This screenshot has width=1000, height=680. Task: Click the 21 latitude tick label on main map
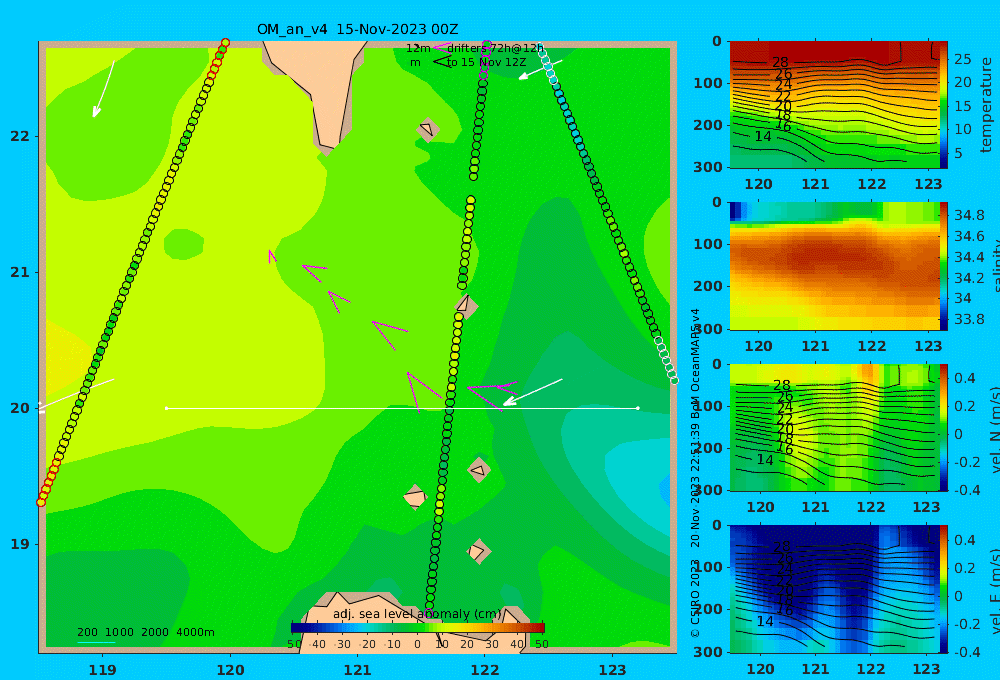click(20, 272)
